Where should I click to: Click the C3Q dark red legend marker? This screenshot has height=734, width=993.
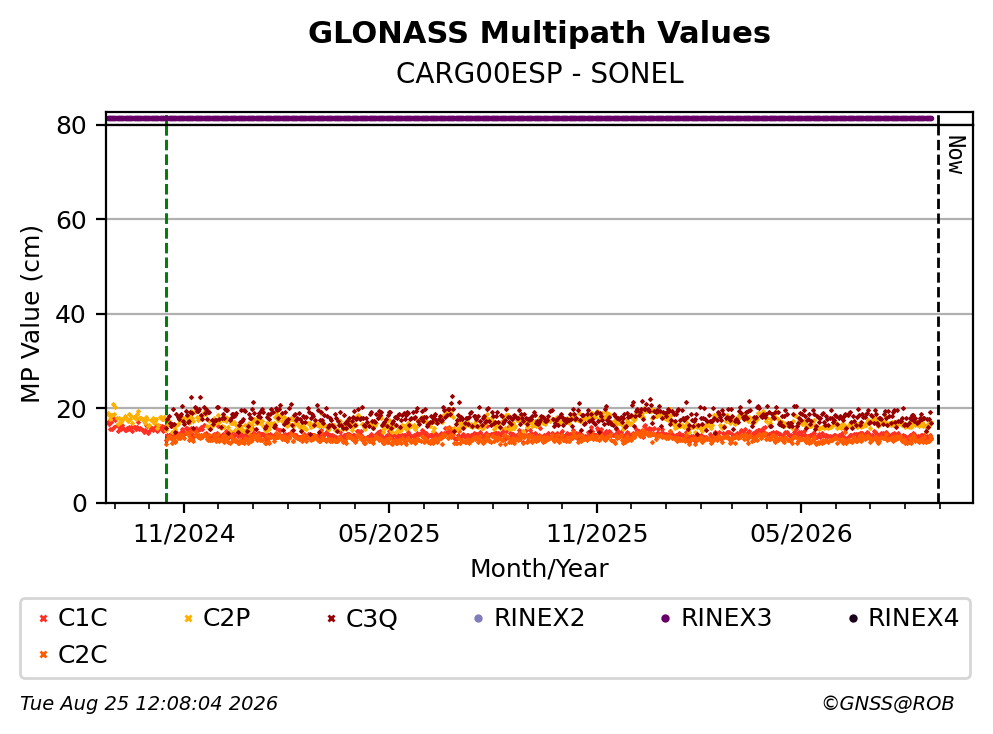tap(331, 618)
